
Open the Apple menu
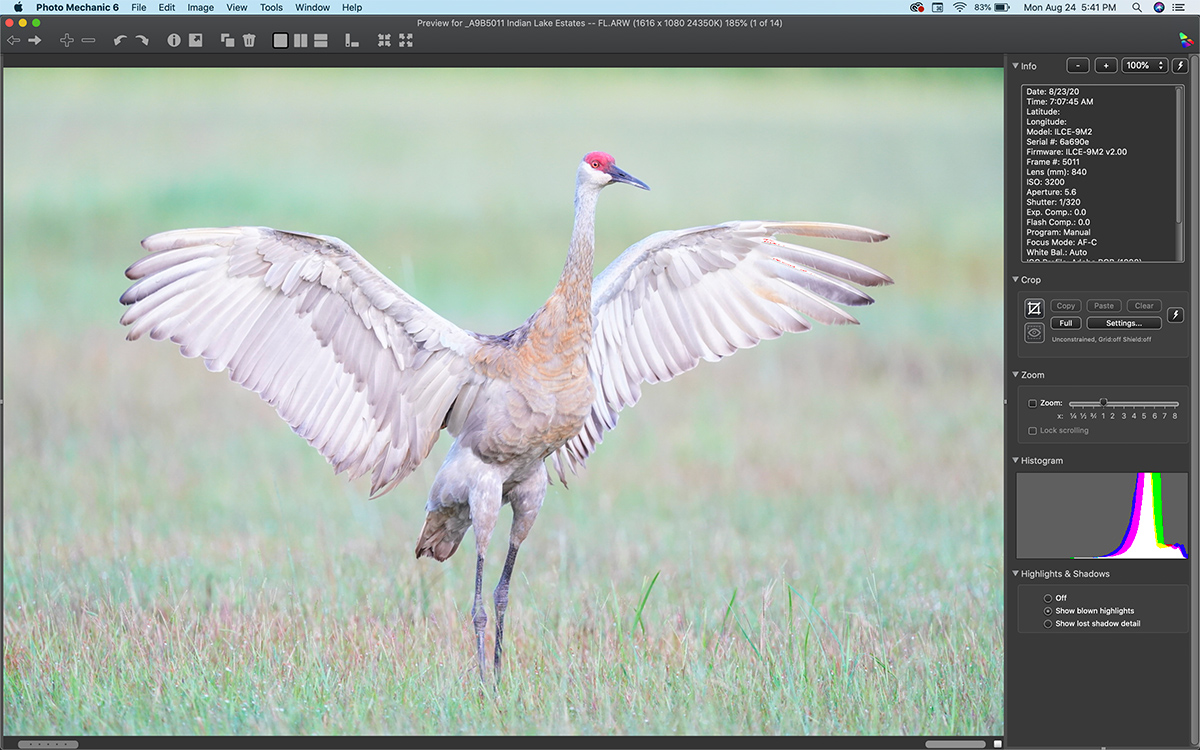coord(17,7)
